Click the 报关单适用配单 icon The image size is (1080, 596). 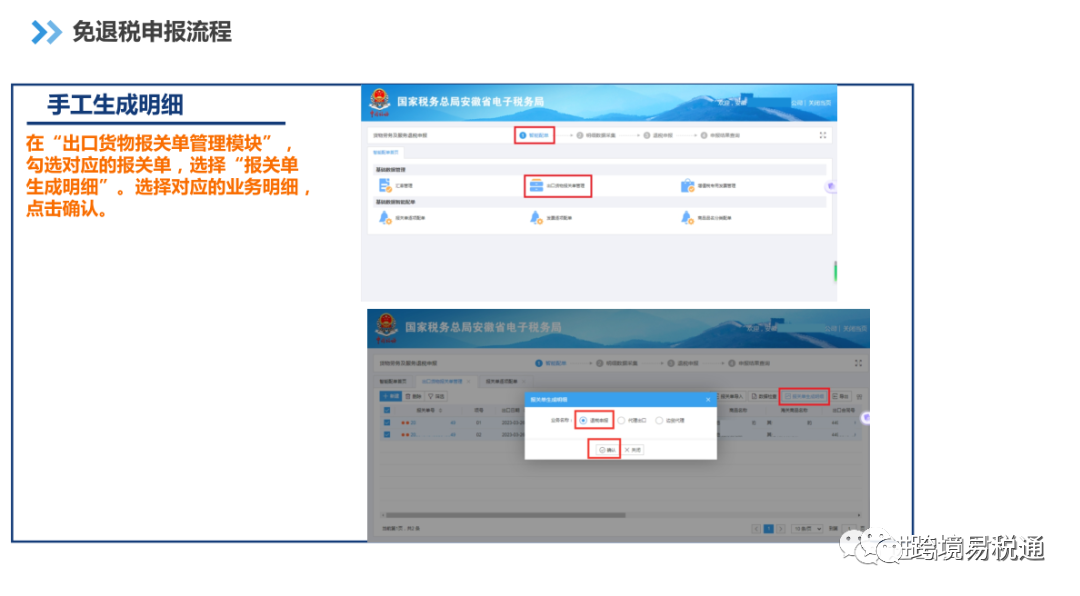pyautogui.click(x=384, y=217)
